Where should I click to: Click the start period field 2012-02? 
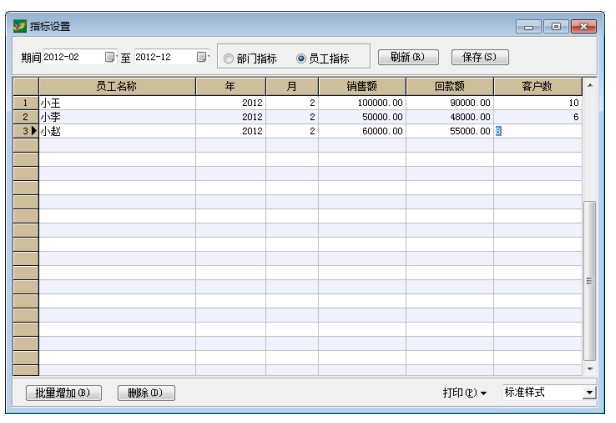pos(73,57)
